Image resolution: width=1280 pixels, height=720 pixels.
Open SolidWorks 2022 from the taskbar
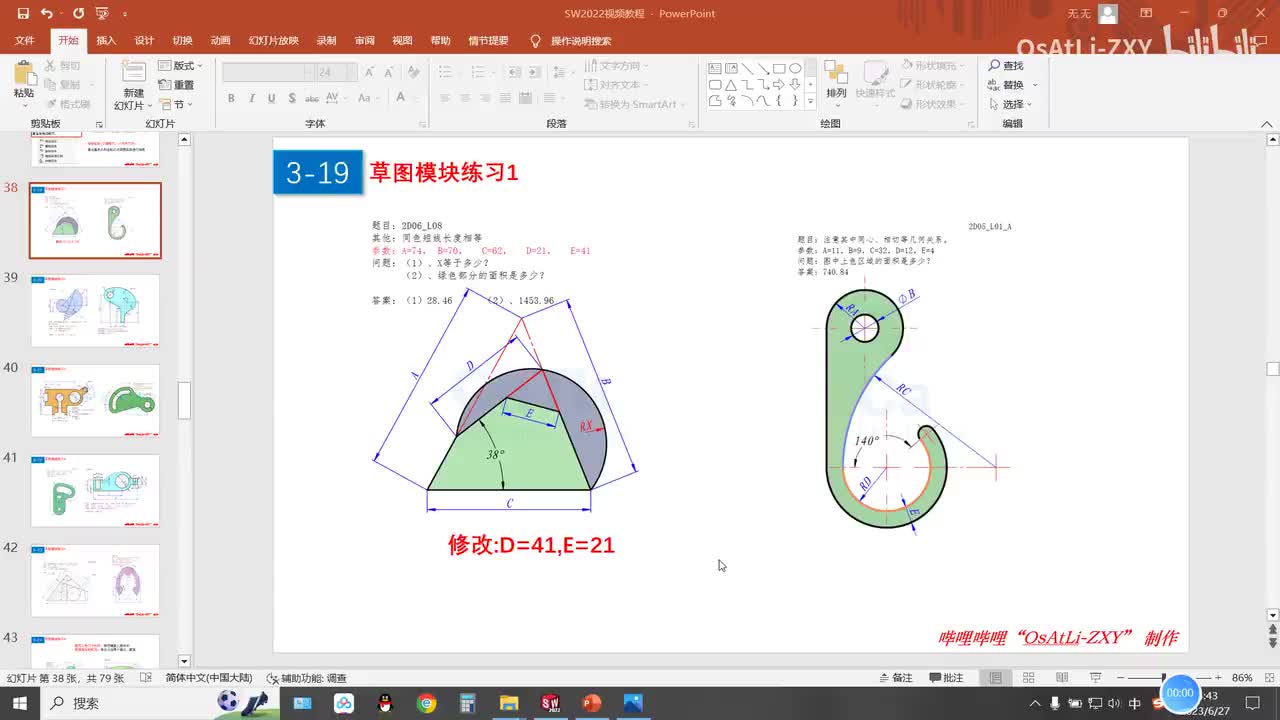(x=550, y=703)
